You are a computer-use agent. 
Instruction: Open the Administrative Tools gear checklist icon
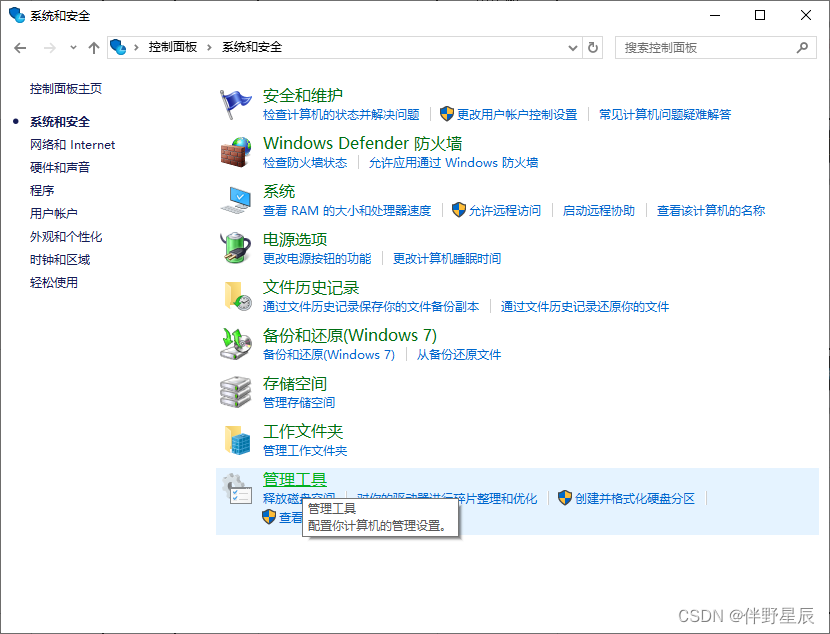[x=237, y=488]
